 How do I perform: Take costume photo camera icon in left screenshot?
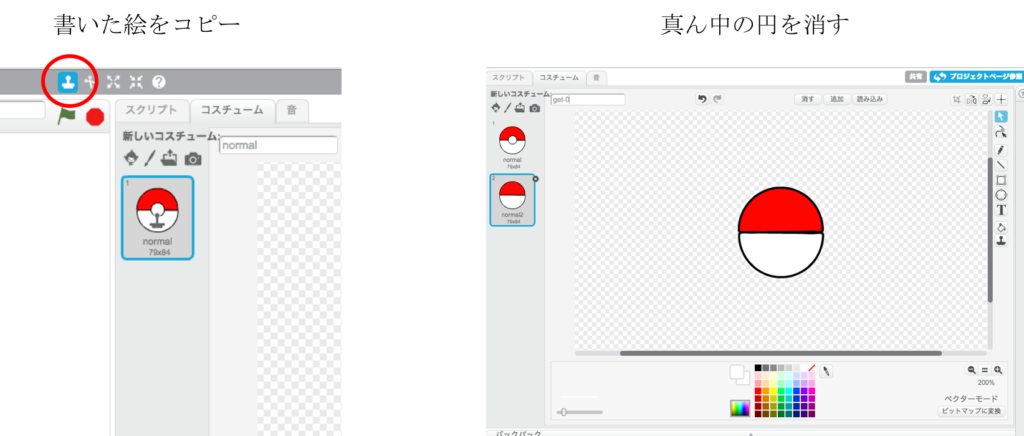coord(193,159)
